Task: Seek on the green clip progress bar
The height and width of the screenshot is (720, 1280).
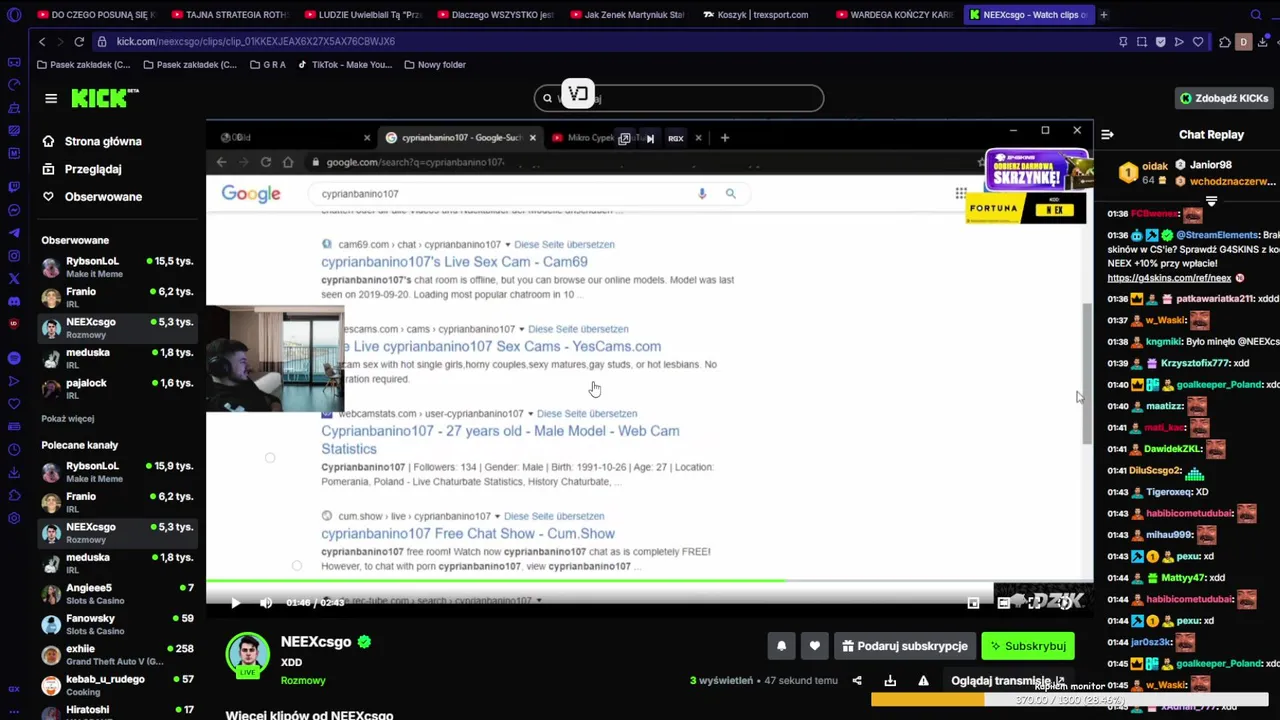Action: click(x=649, y=580)
